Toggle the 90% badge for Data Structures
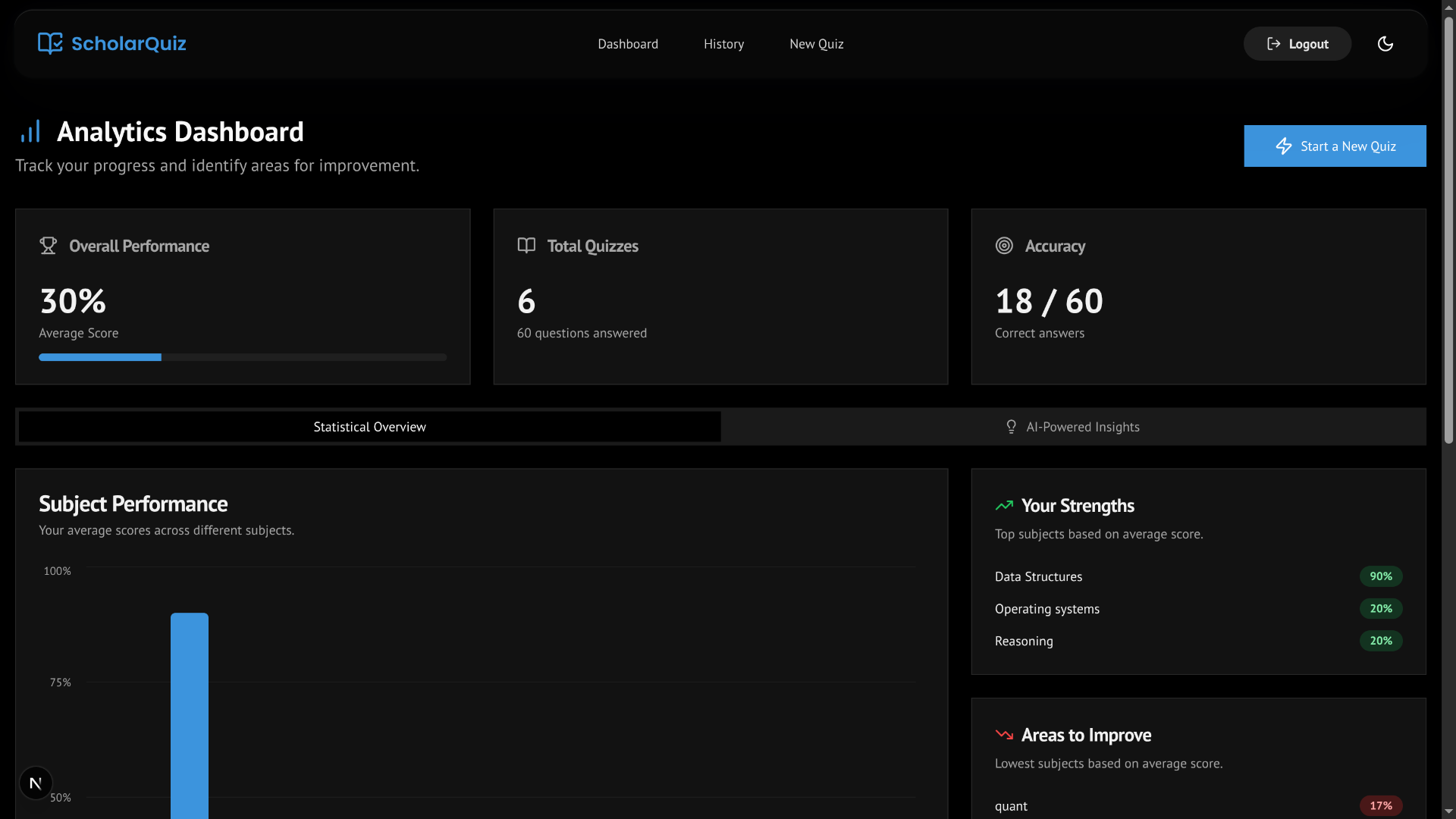This screenshot has height=819, width=1456. click(1380, 576)
